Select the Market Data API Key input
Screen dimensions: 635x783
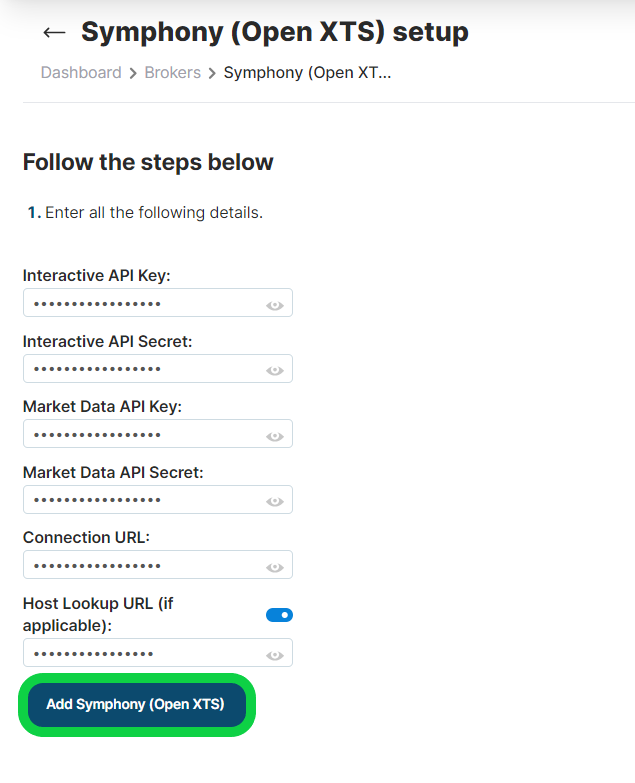[x=158, y=433]
